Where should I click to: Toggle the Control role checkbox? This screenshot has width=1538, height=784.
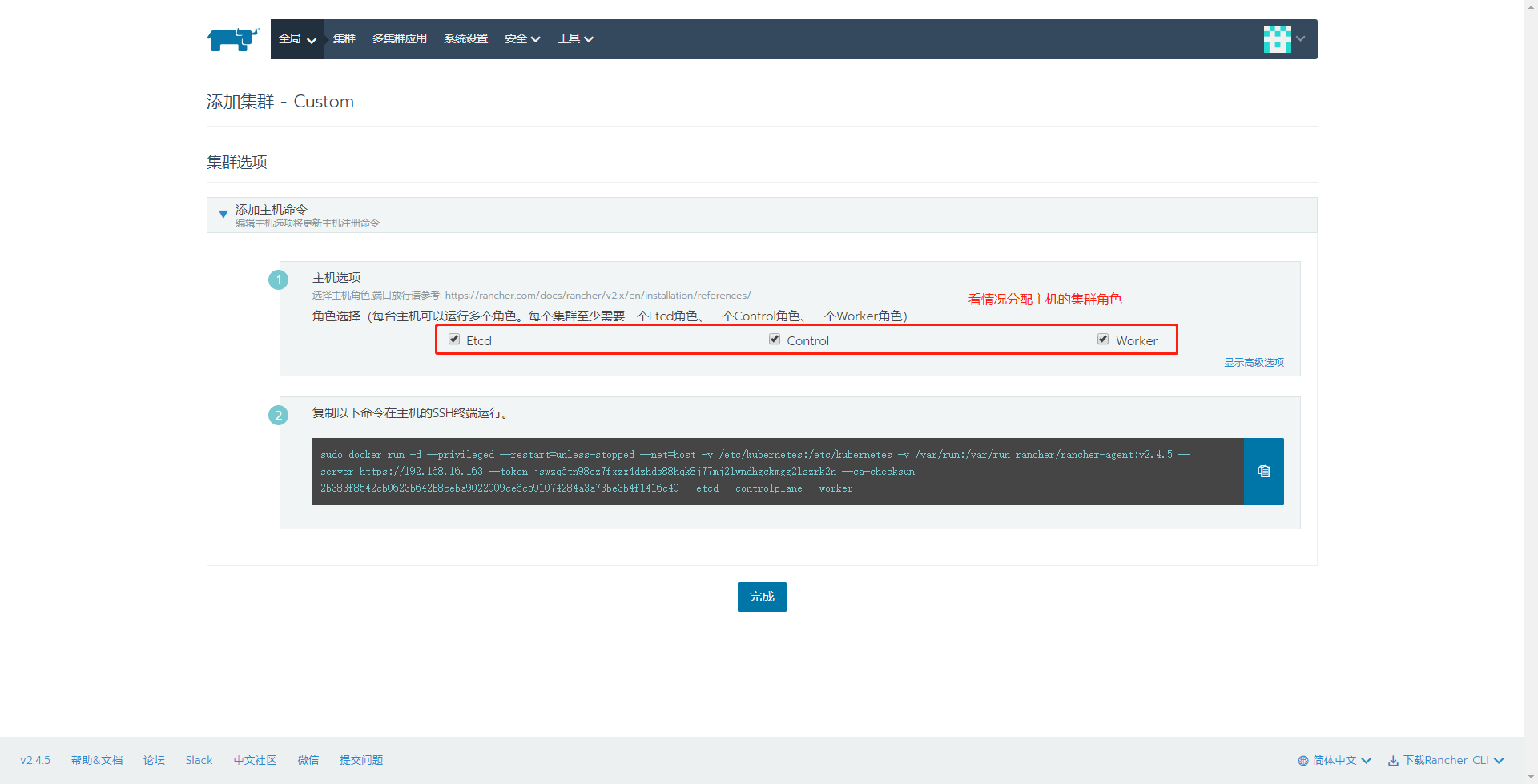(x=775, y=340)
